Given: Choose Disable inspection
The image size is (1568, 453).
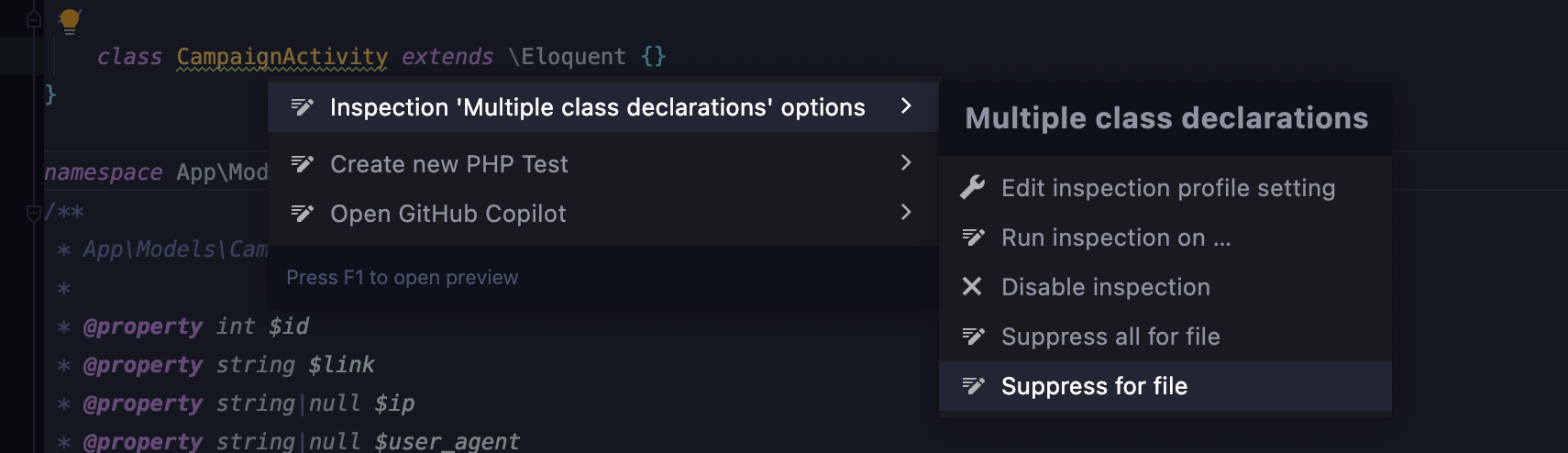Looking at the screenshot, I should tap(1165, 287).
